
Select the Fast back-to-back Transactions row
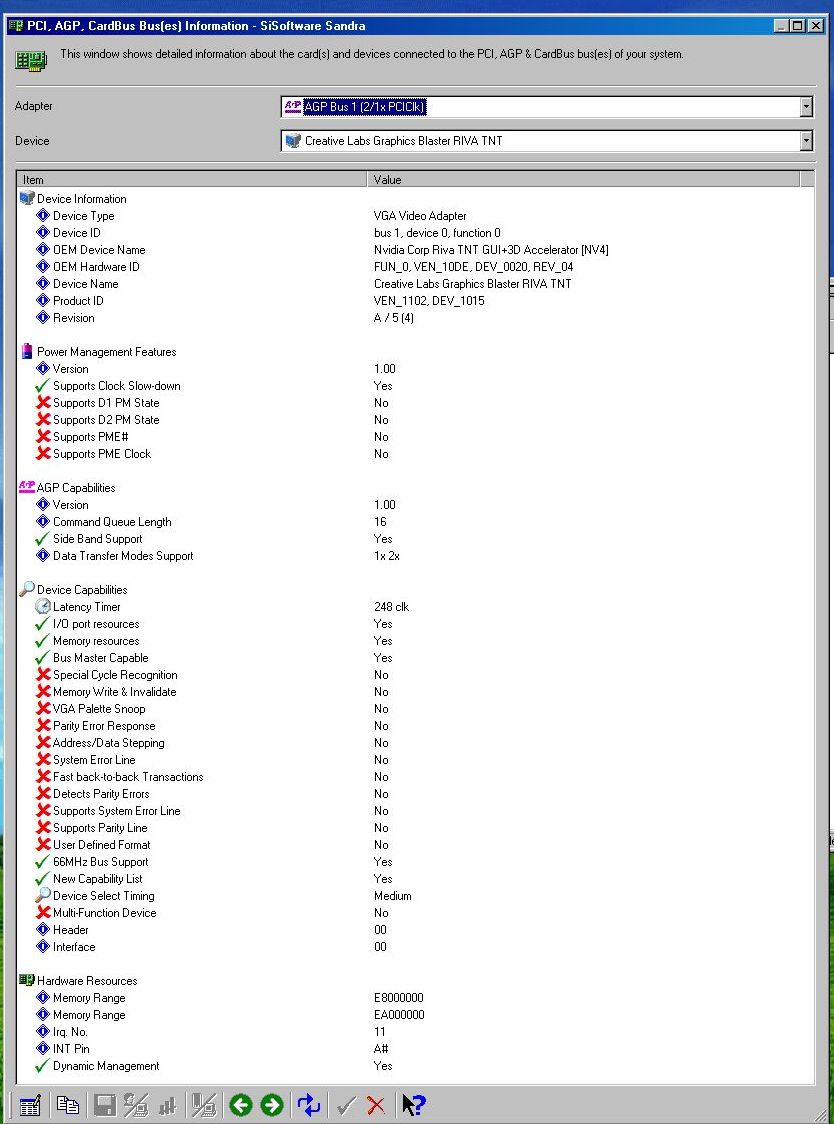[x=416, y=776]
